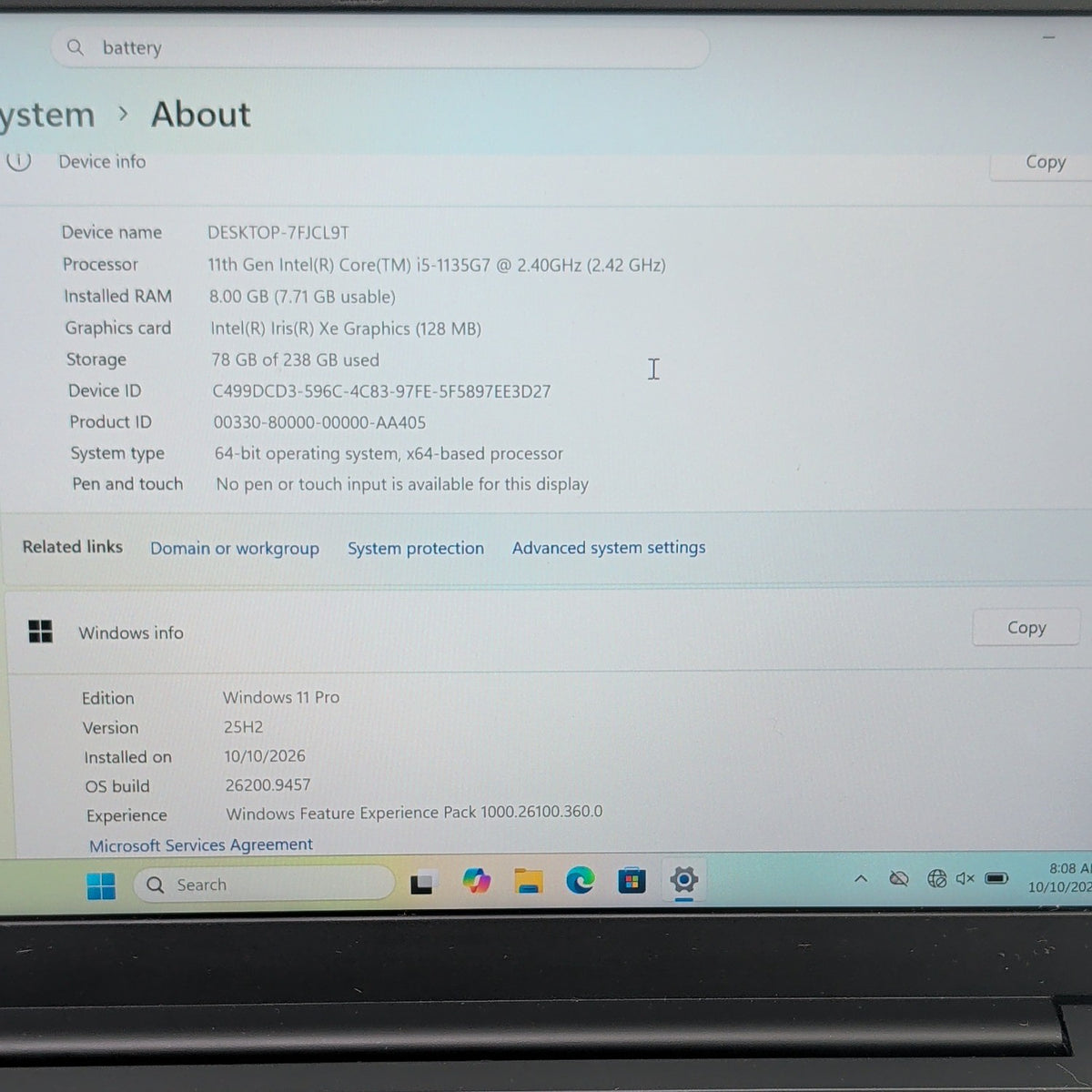Open Advanced system settings link
This screenshot has width=1092, height=1092.
point(609,548)
